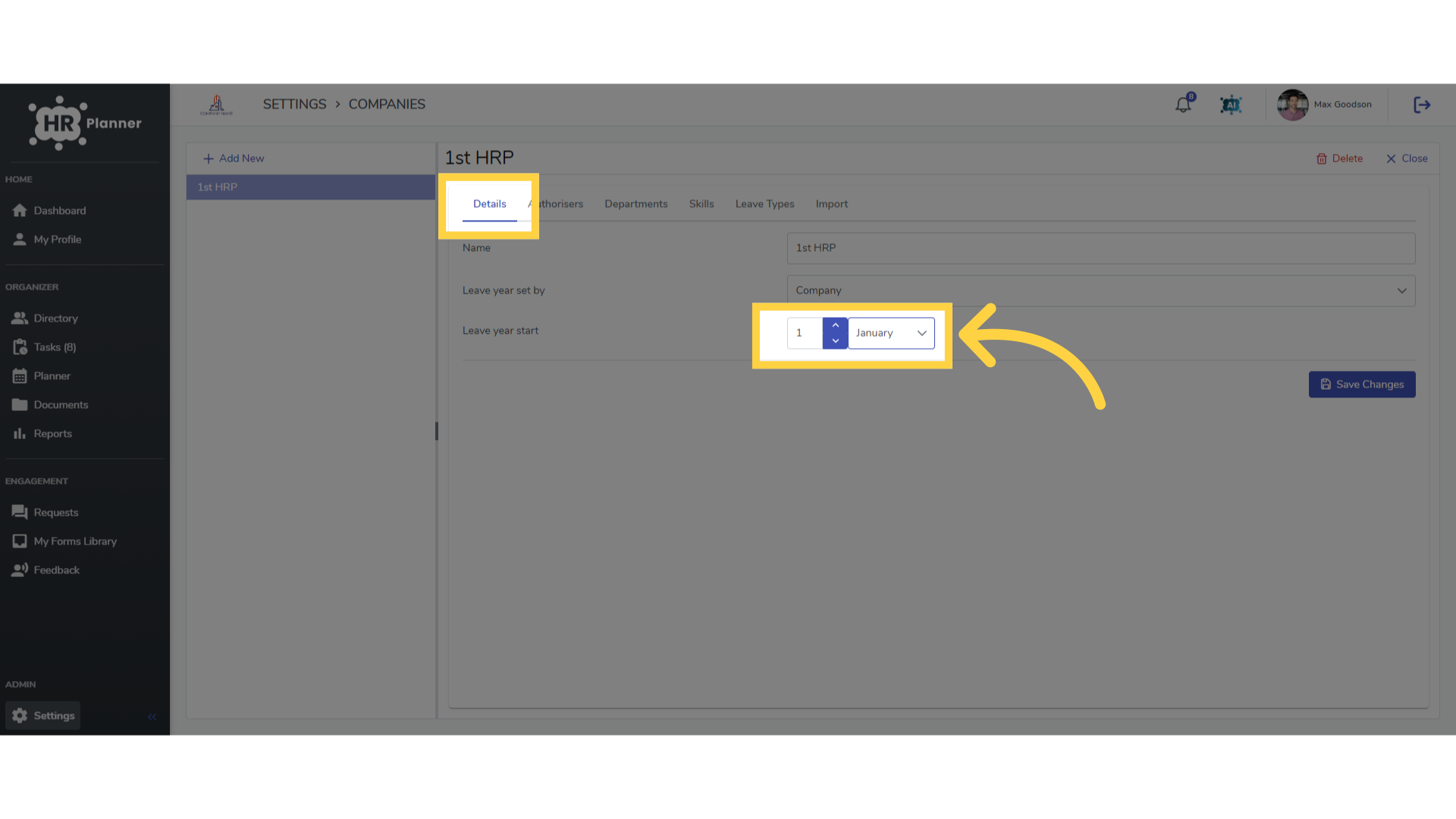Open the AI assistant icon
Image resolution: width=1456 pixels, height=819 pixels.
(x=1231, y=105)
